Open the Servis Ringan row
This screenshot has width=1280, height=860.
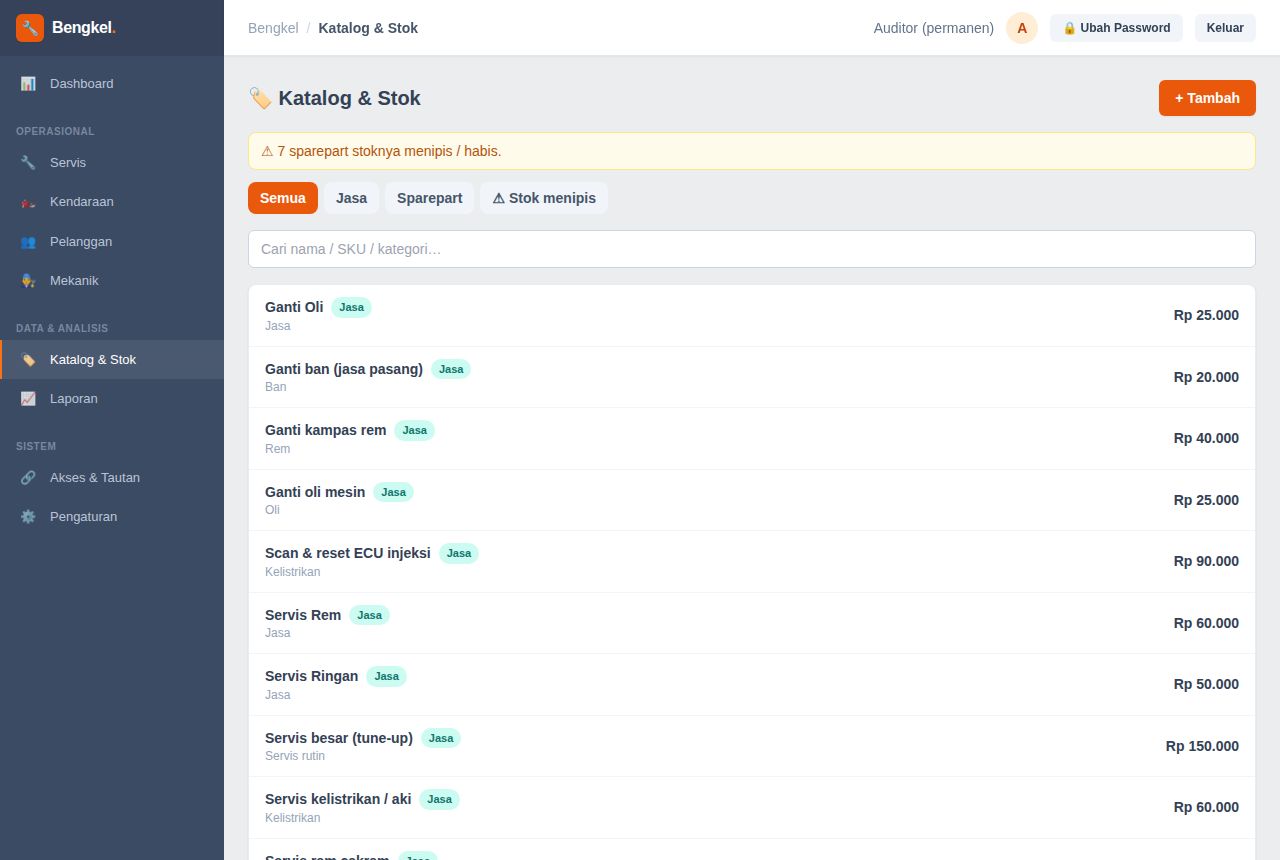752,685
